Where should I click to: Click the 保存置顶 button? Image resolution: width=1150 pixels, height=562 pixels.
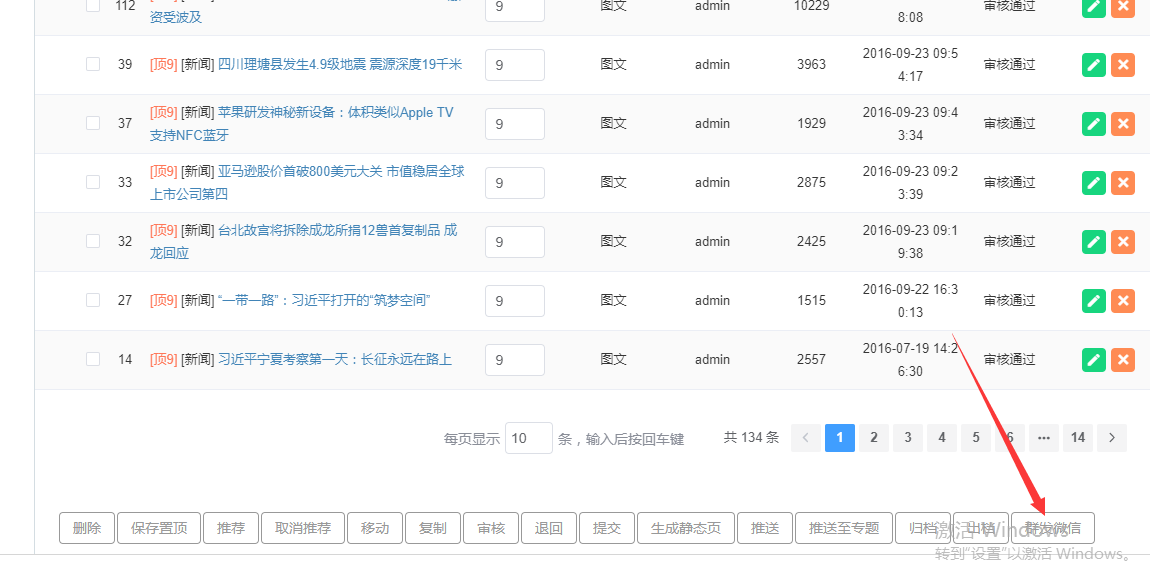click(x=158, y=528)
